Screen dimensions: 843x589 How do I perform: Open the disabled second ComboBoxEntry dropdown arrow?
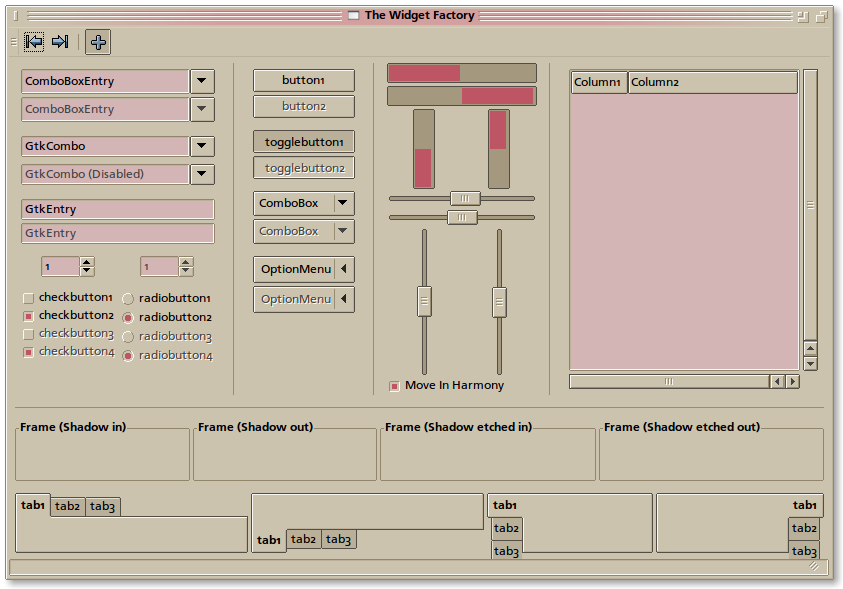tap(202, 109)
